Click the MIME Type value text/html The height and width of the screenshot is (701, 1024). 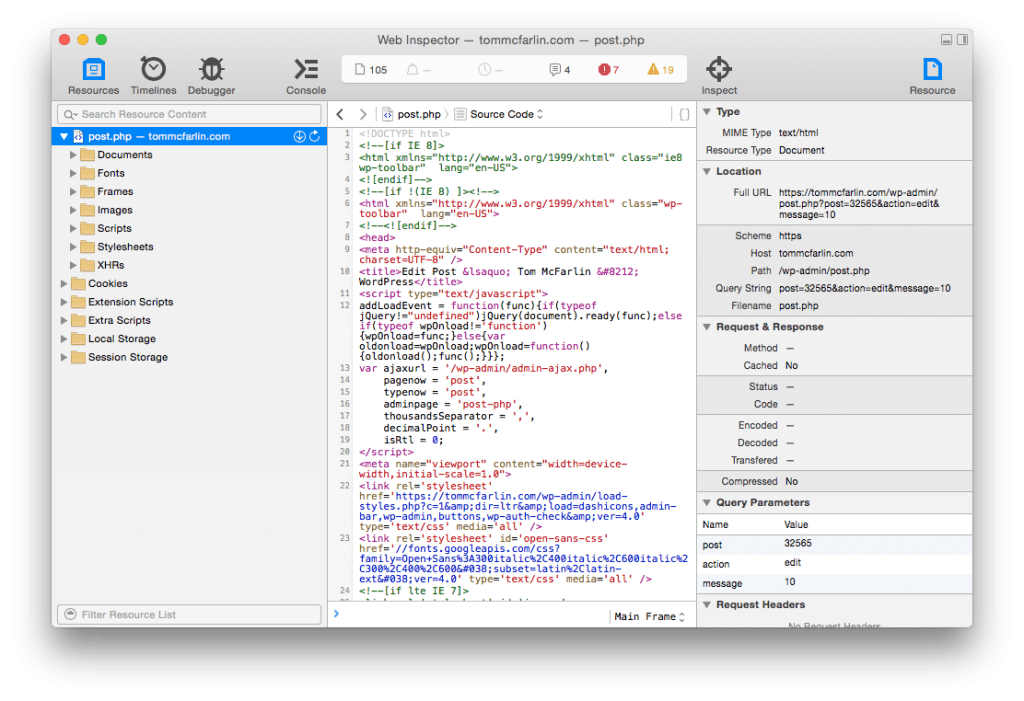pyautogui.click(x=798, y=133)
